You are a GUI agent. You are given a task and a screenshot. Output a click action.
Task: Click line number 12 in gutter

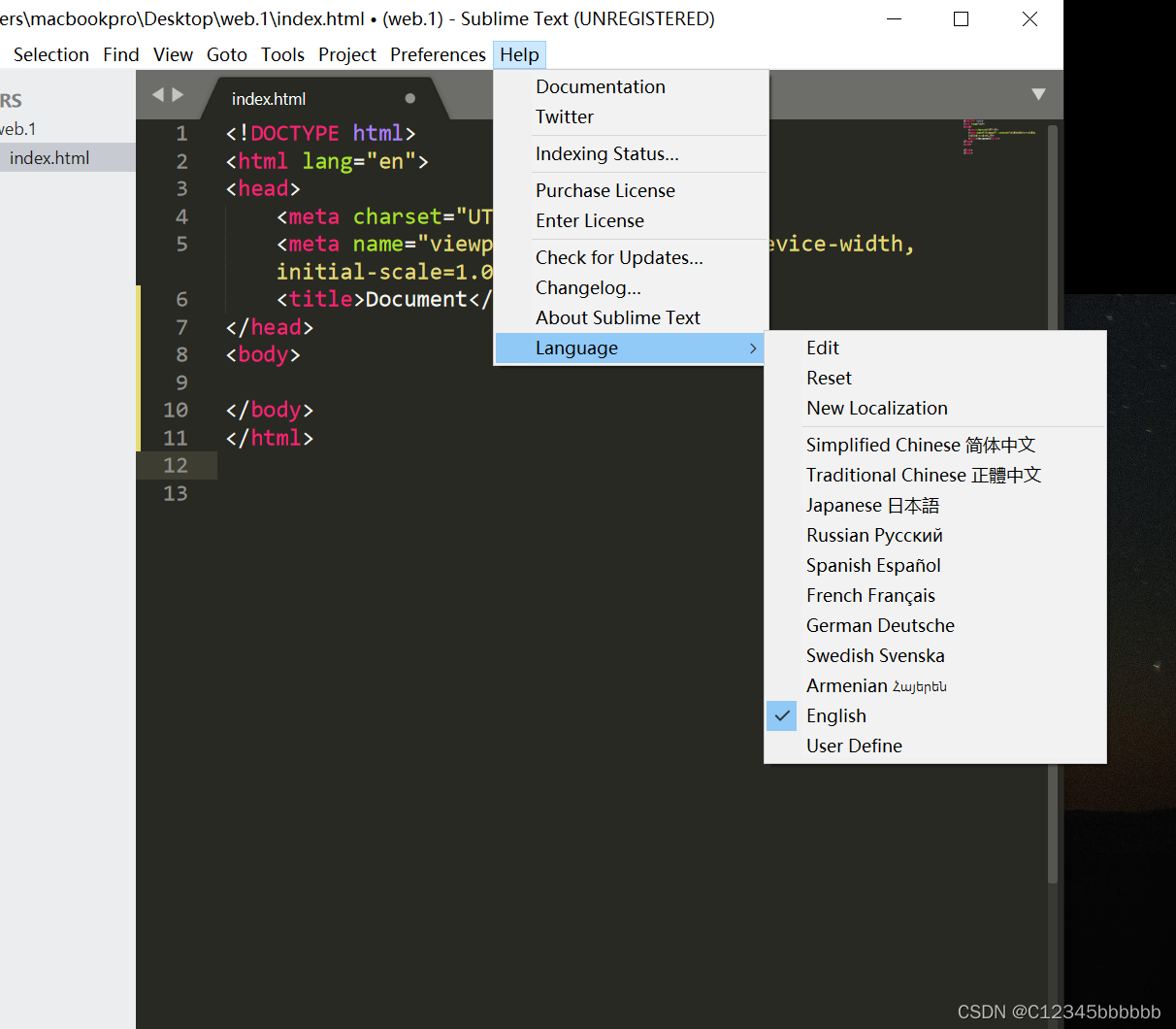pyautogui.click(x=176, y=465)
